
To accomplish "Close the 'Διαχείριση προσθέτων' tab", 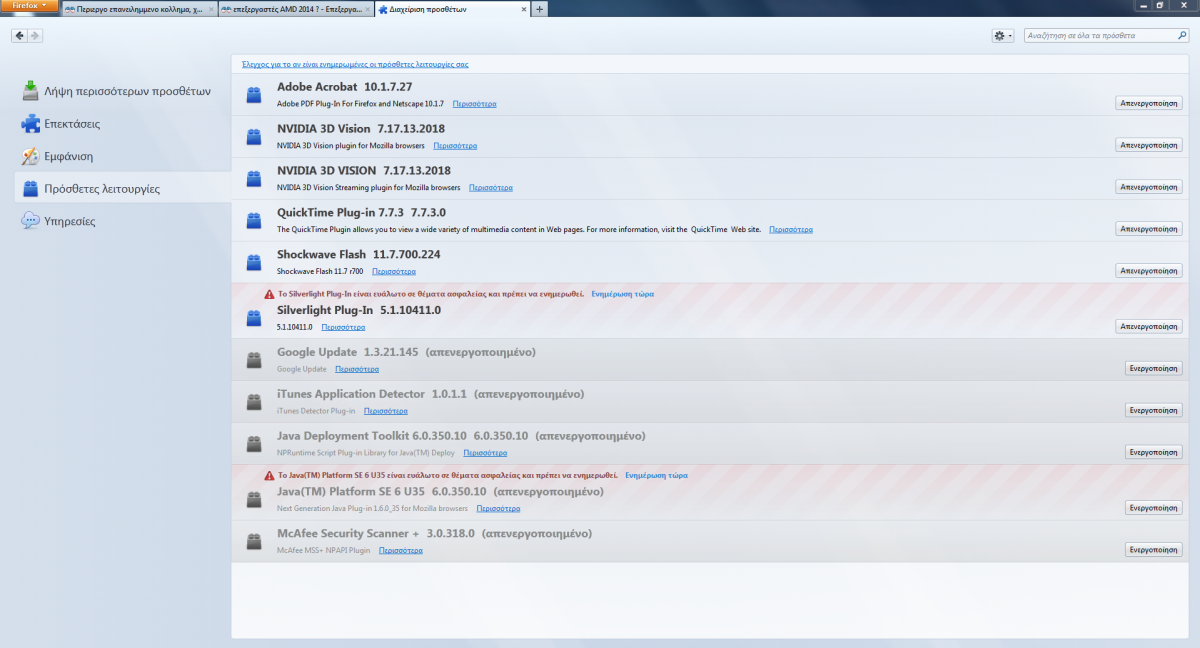I will pyautogui.click(x=522, y=9).
